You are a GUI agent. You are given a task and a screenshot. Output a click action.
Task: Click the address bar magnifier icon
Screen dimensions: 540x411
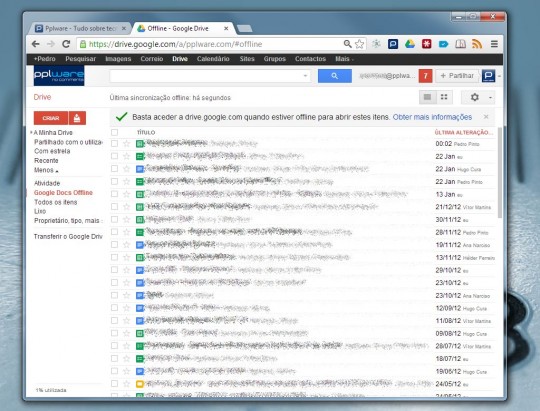pos(347,44)
